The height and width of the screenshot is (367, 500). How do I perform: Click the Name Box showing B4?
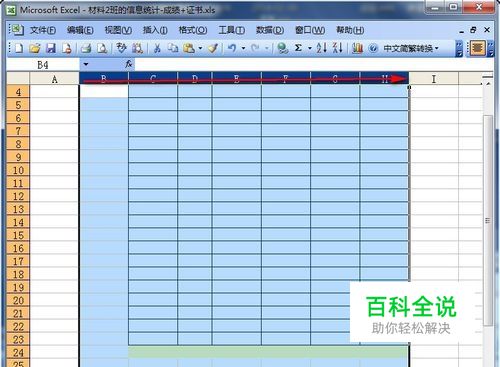pyautogui.click(x=43, y=64)
